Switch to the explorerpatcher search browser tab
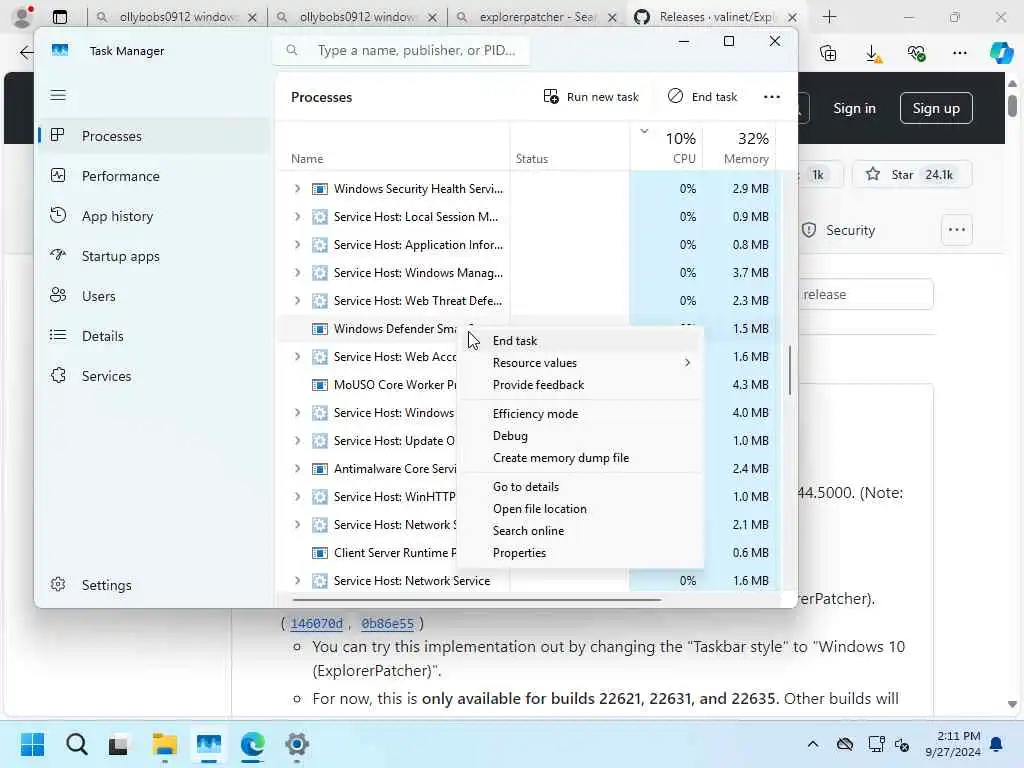This screenshot has height=768, width=1024. click(x=536, y=17)
